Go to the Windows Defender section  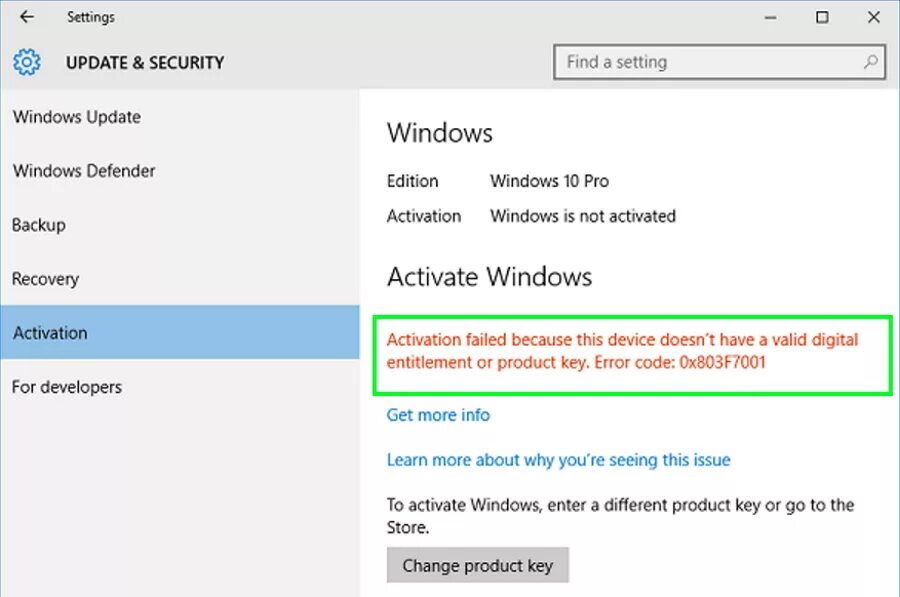click(84, 171)
